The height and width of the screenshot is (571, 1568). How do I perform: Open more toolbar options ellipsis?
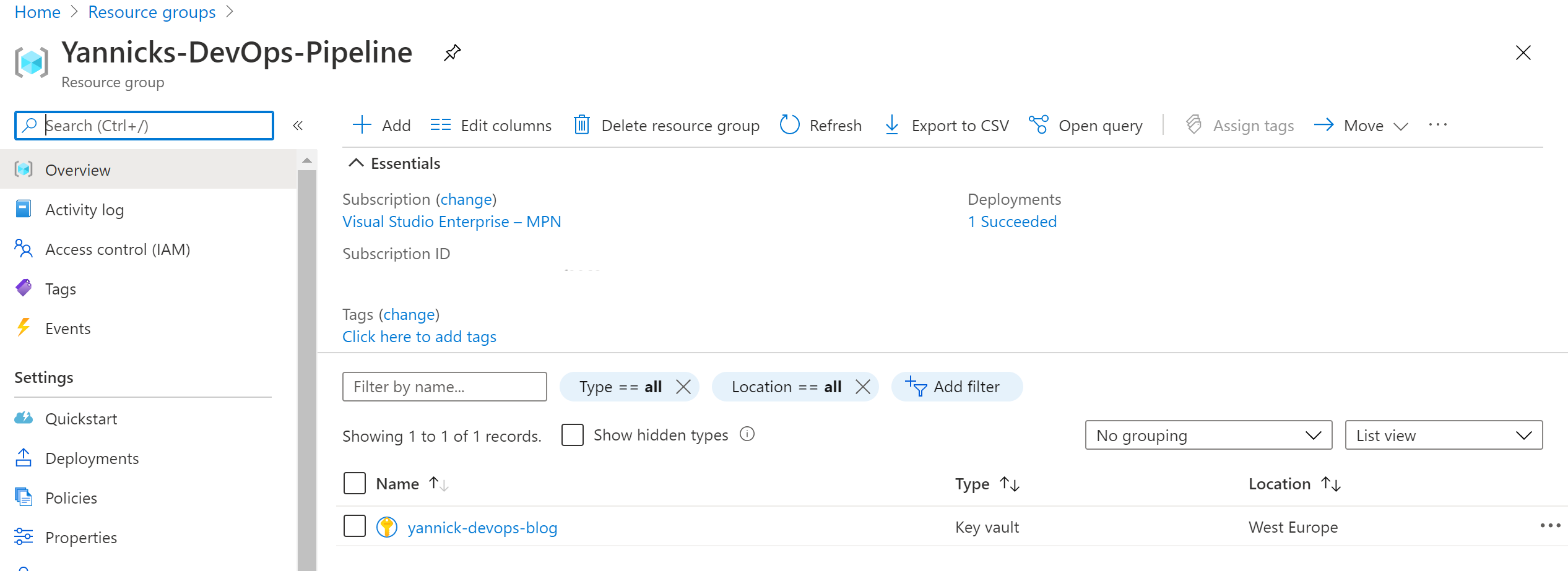point(1437,125)
